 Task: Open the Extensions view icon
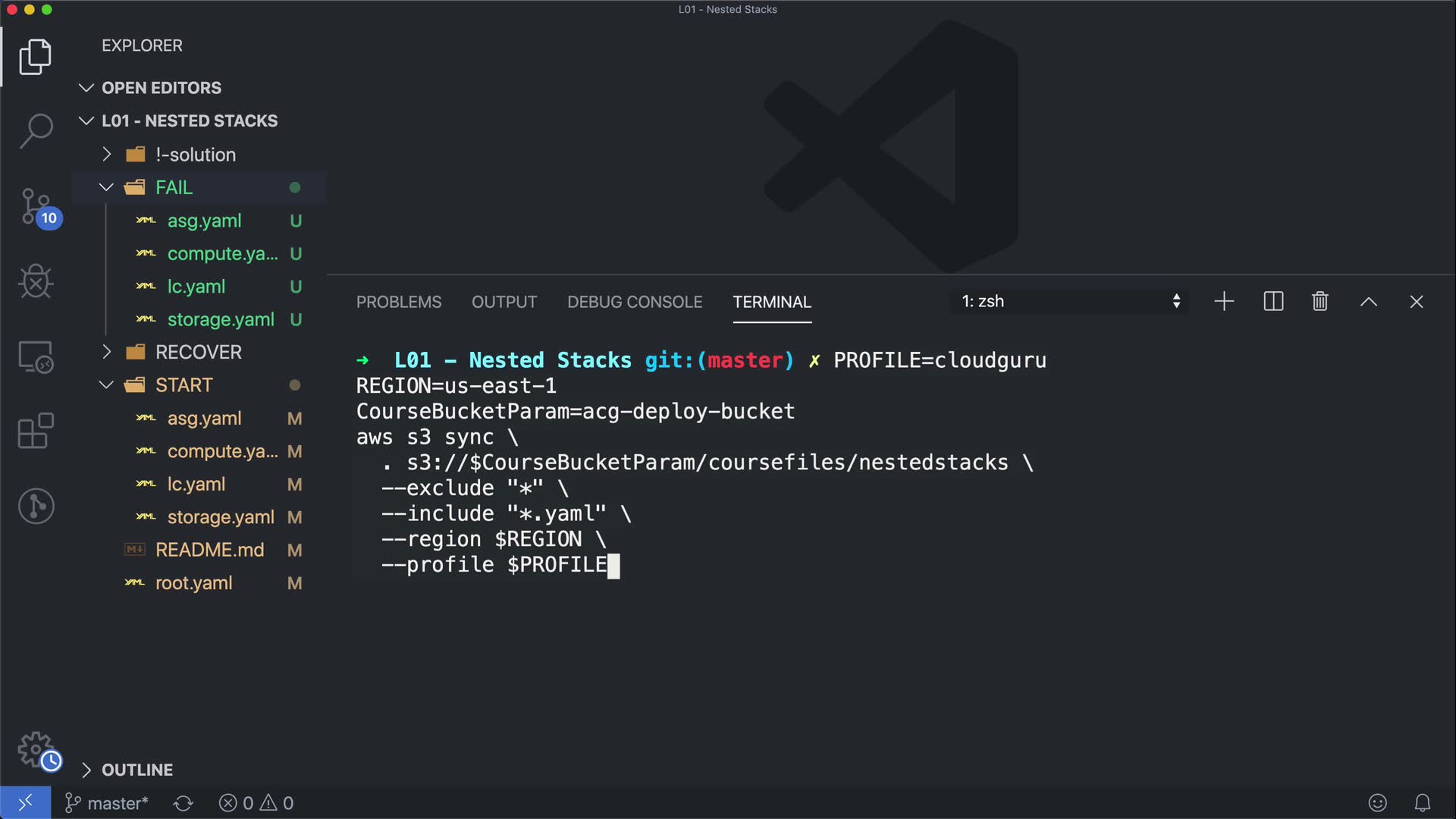(36, 431)
